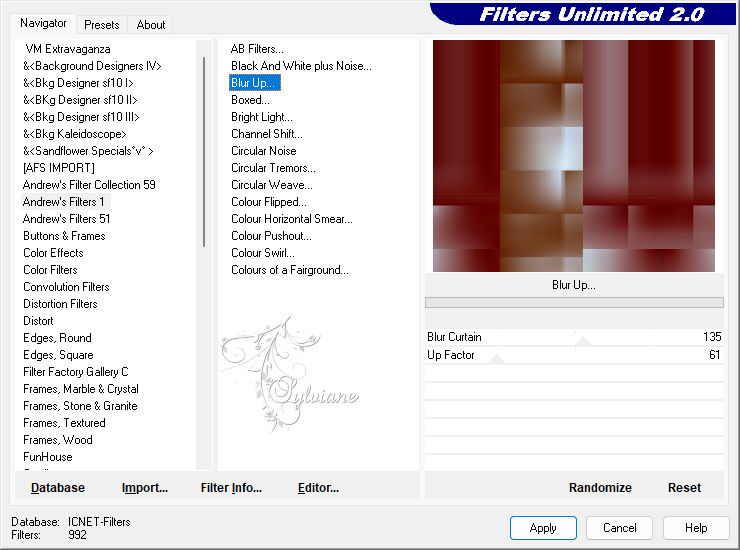Select Color Effects group

coord(53,253)
